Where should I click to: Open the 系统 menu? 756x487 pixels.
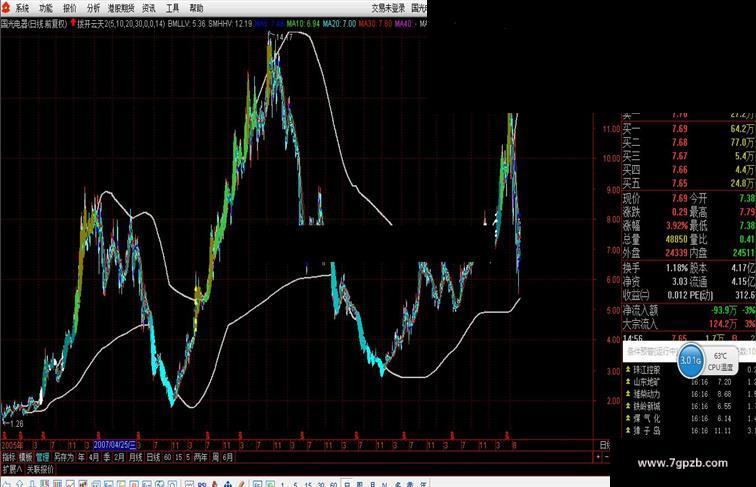pos(22,8)
